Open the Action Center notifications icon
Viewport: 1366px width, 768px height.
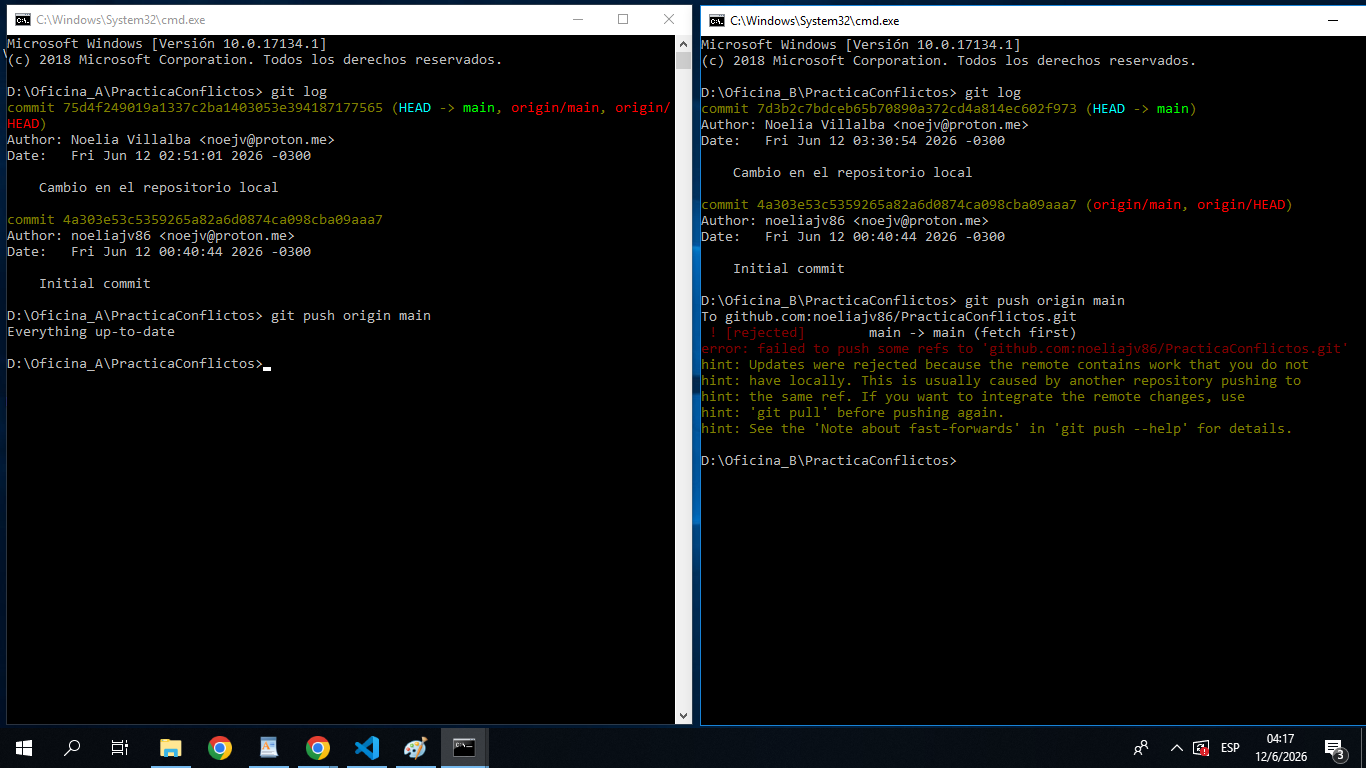pos(1334,747)
